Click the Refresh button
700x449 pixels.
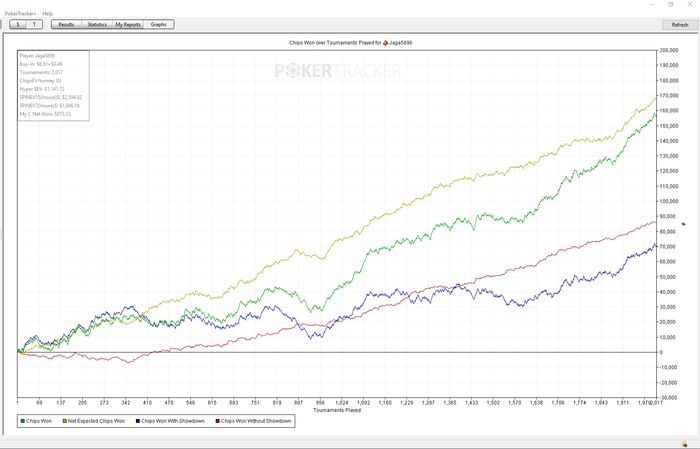[680, 25]
